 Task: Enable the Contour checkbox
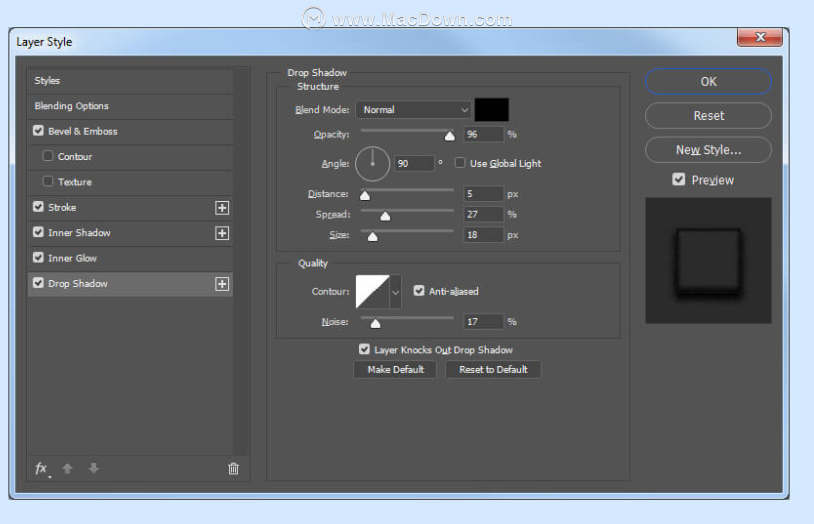(48, 156)
